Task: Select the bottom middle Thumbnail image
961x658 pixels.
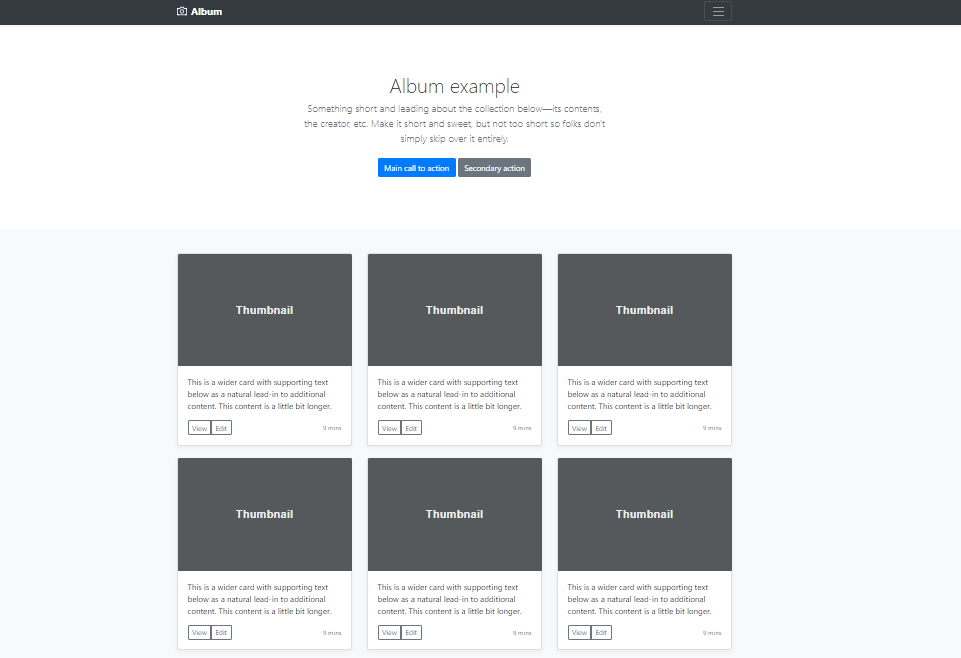Action: [x=454, y=514]
